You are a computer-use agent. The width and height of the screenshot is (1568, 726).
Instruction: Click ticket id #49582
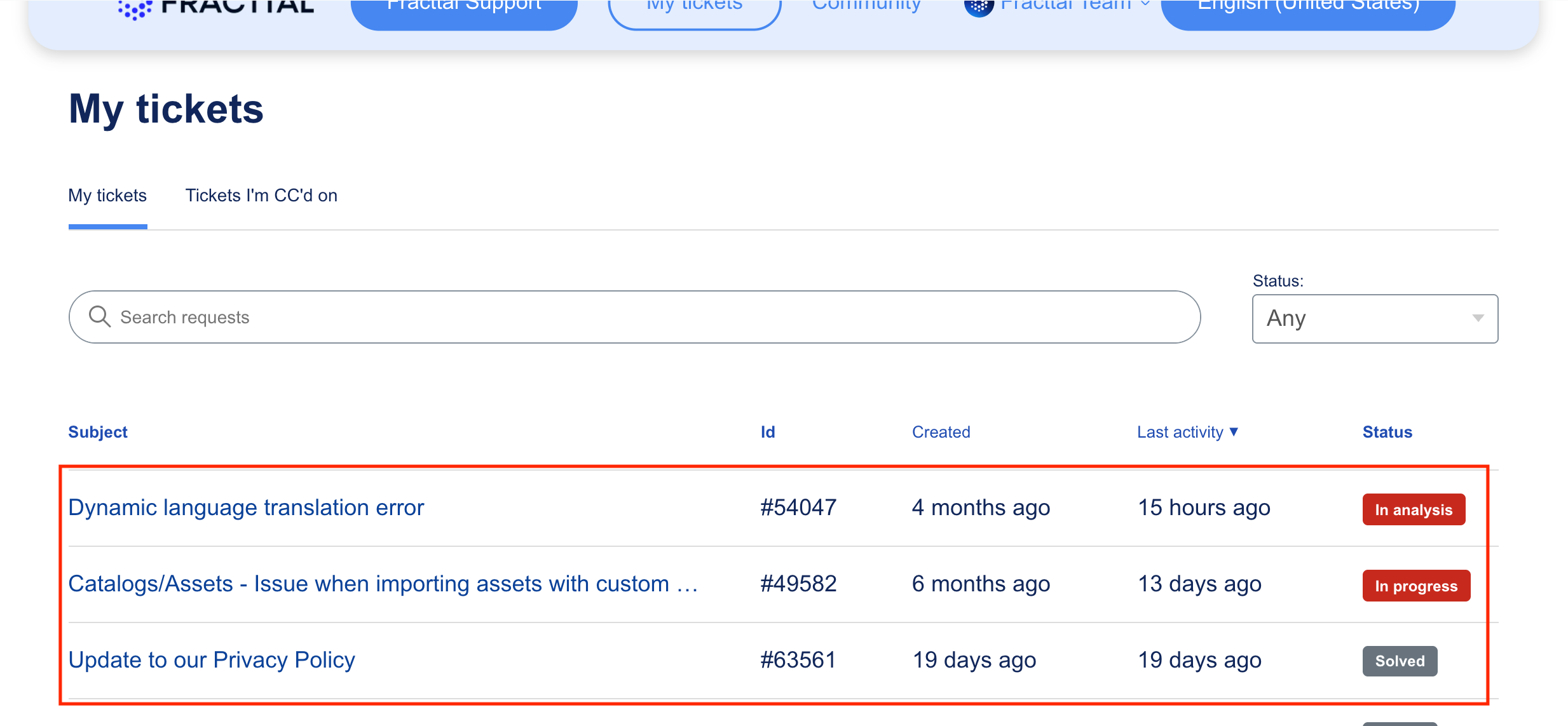tap(798, 584)
